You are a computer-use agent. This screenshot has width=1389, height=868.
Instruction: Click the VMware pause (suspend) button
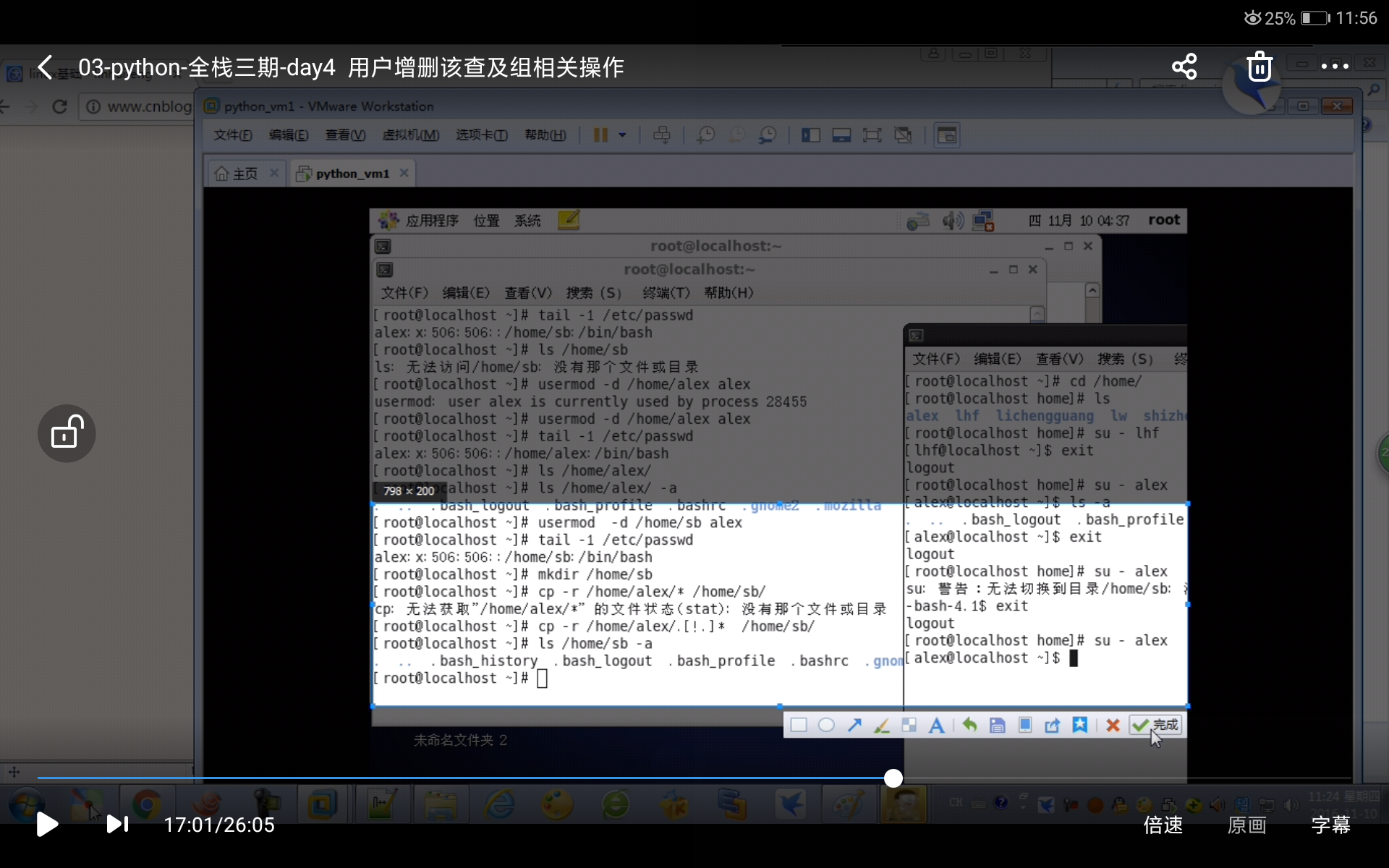[x=600, y=135]
